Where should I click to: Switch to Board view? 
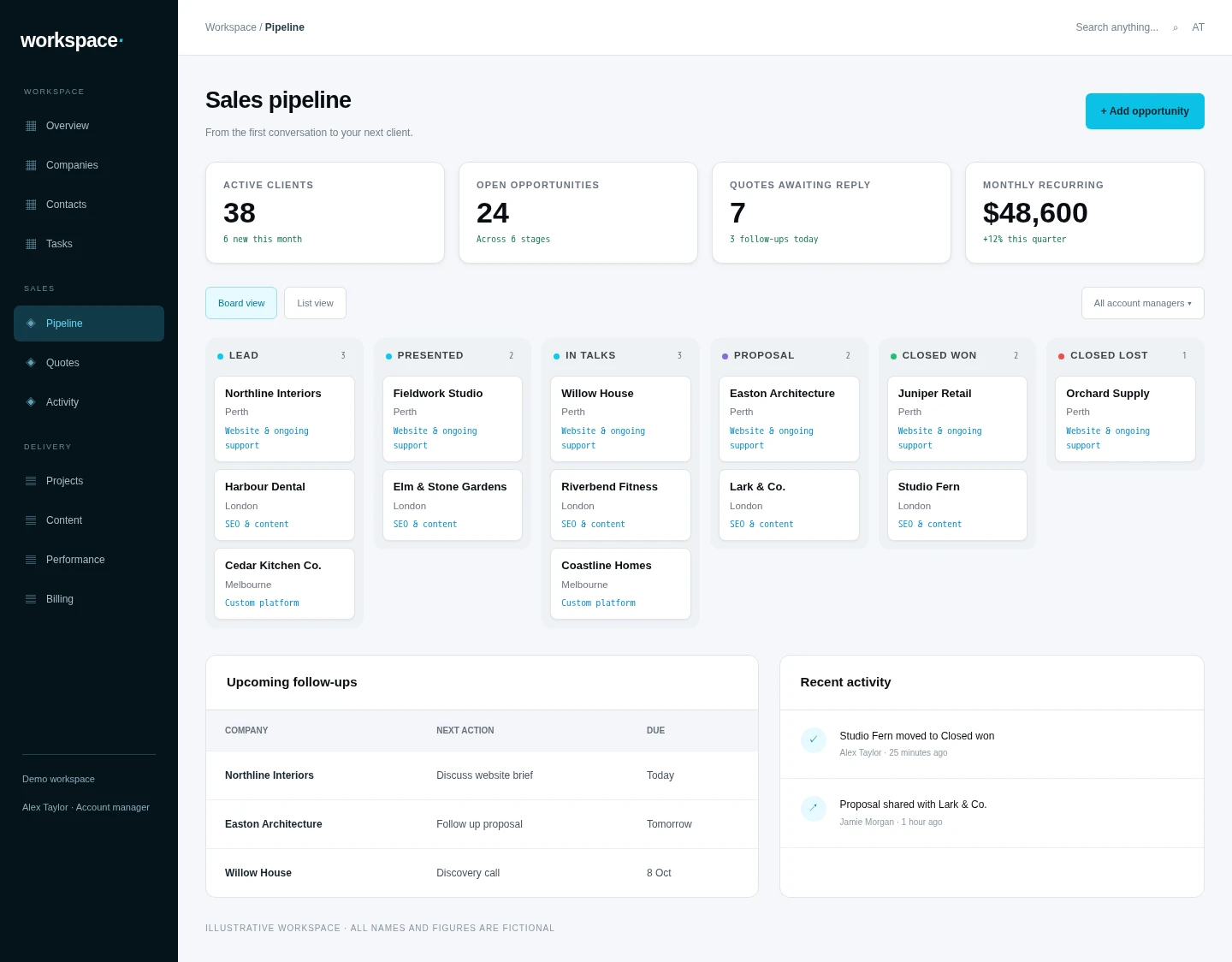coord(241,303)
